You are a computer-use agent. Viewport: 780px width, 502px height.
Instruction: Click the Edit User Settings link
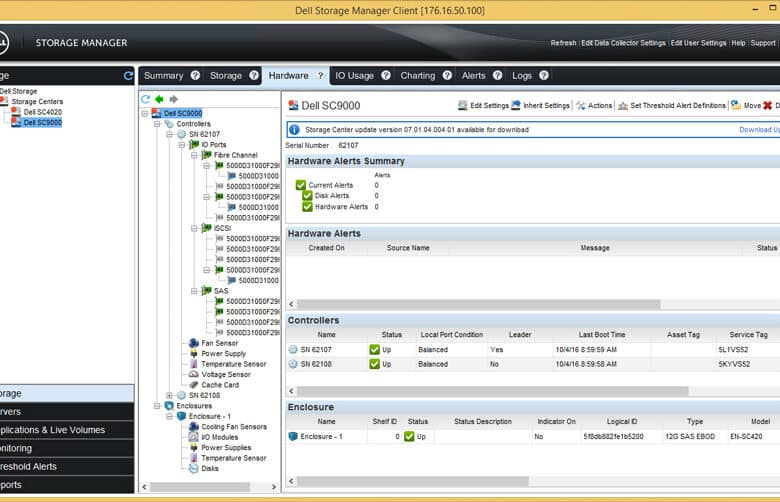[x=698, y=43]
